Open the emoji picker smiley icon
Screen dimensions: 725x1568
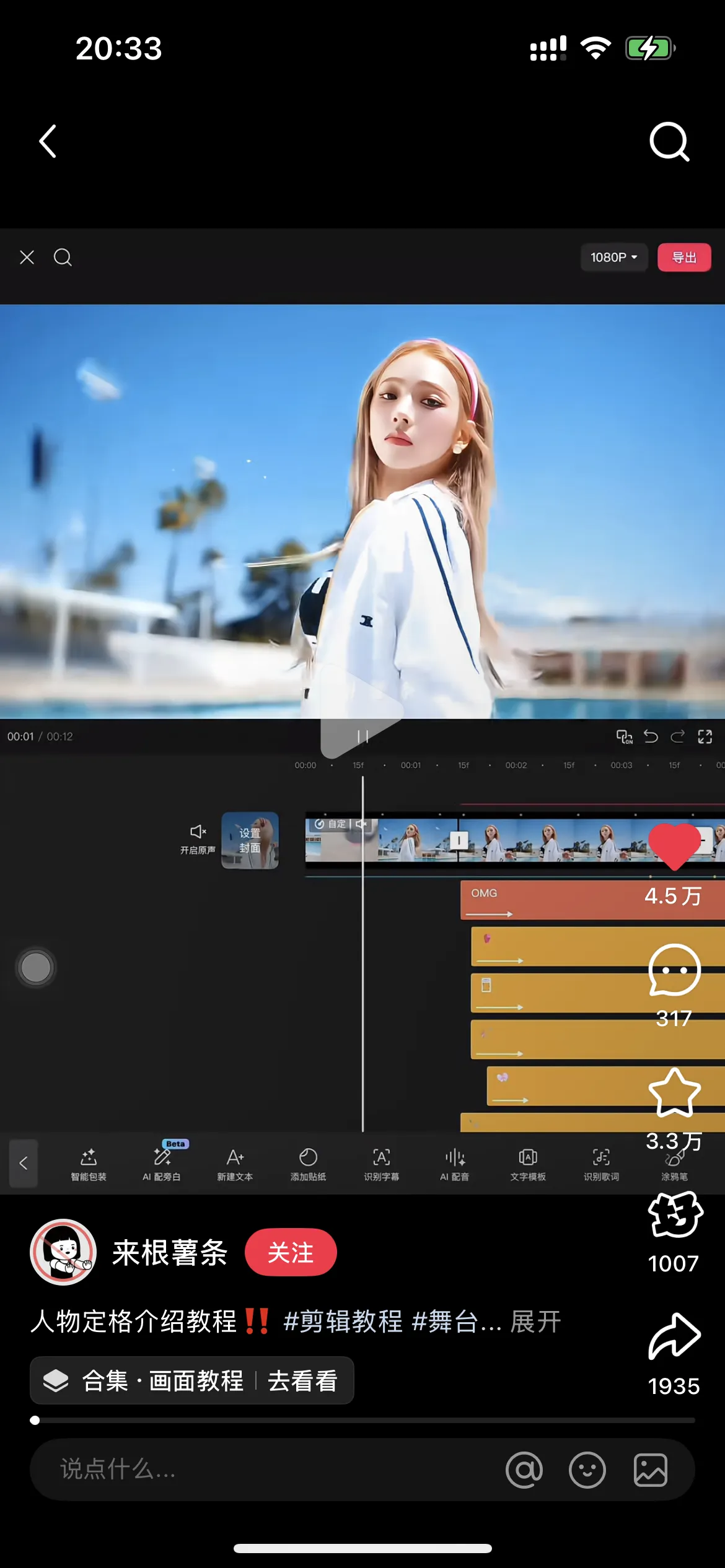click(x=587, y=1470)
